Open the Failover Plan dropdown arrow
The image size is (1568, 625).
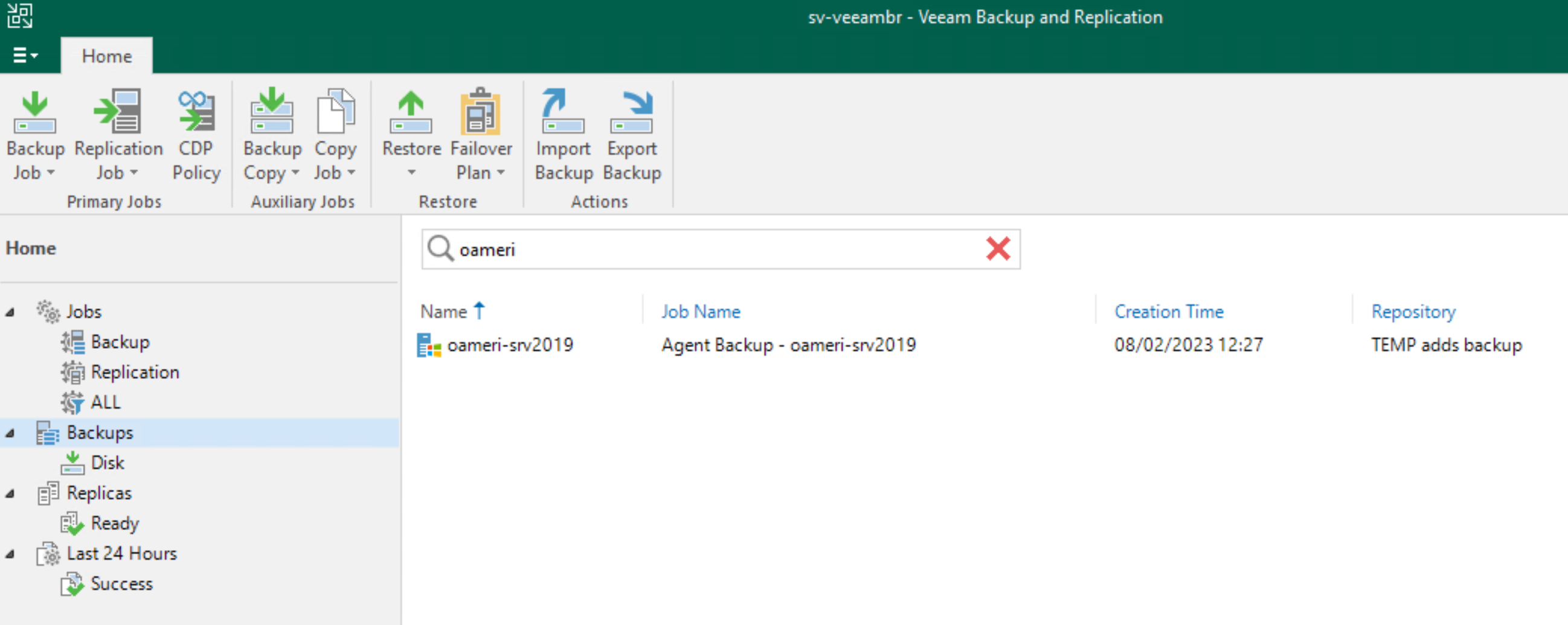pos(501,173)
